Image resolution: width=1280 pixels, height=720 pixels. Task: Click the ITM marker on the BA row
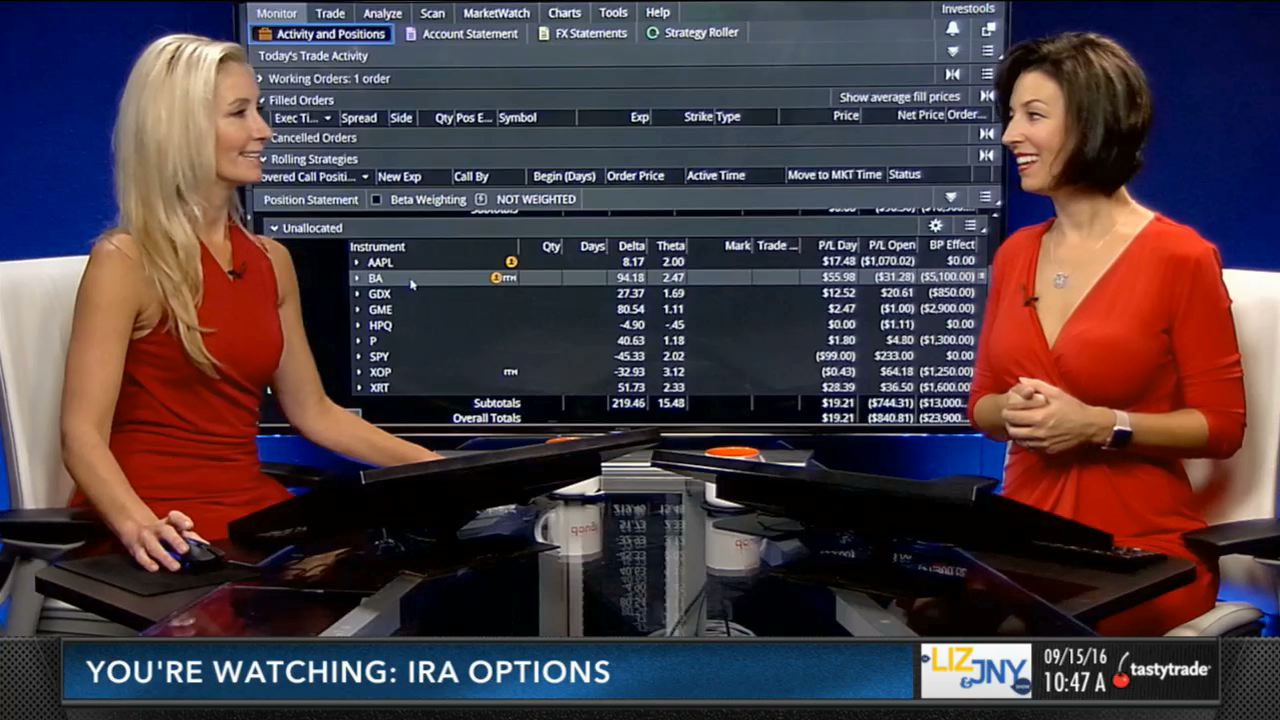[510, 278]
